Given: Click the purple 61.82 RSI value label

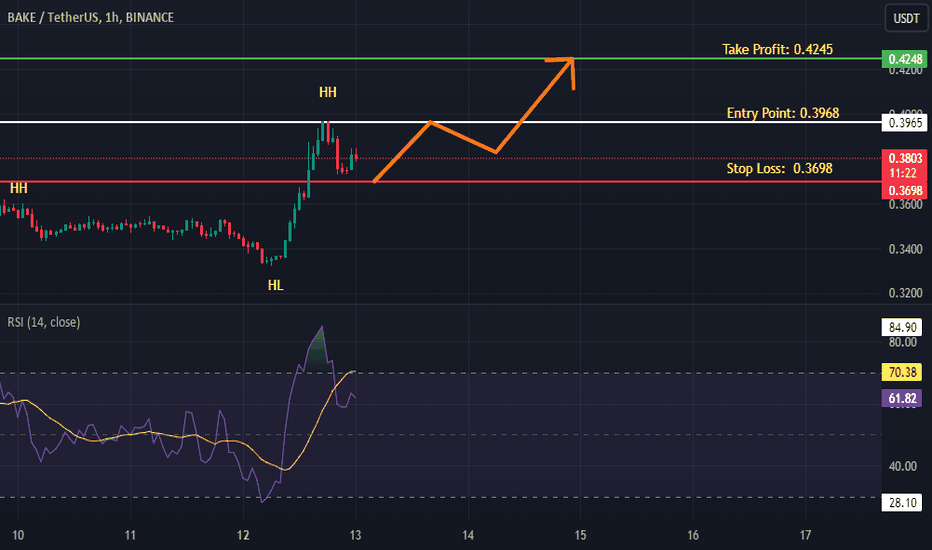Looking at the screenshot, I should [902, 398].
